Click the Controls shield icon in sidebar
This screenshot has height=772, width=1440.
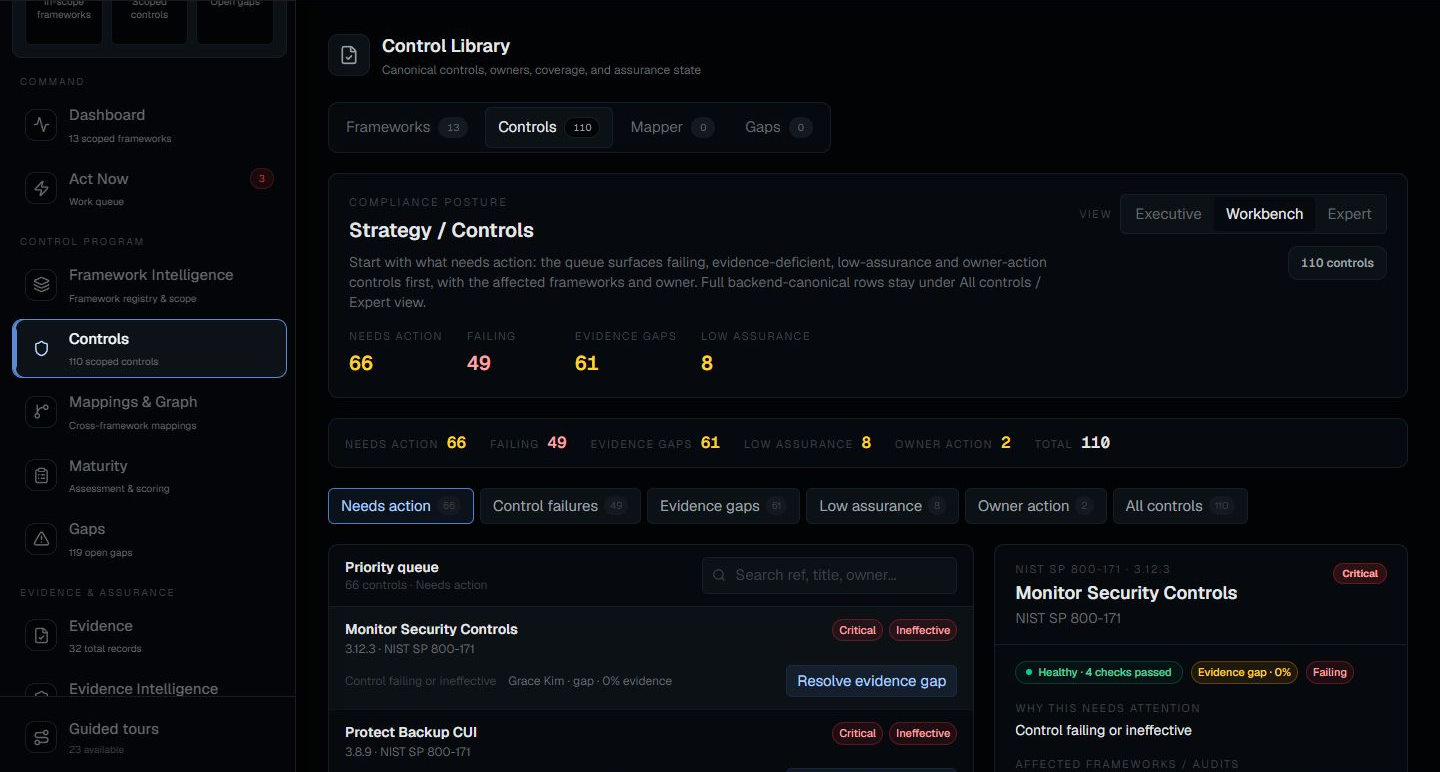coord(41,348)
